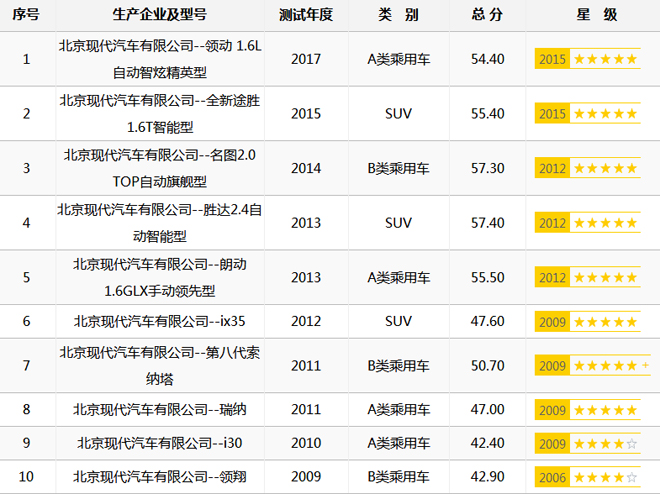Click the row number 10 cell
660x494 pixels.
26,477
